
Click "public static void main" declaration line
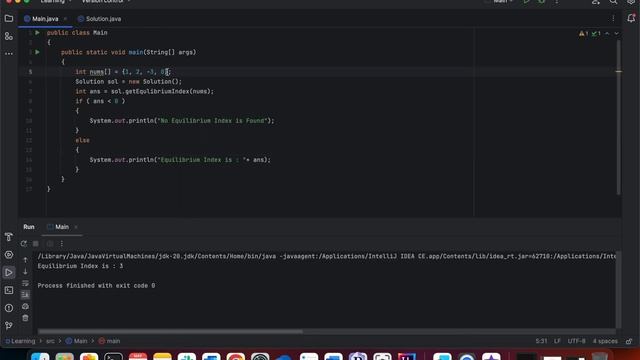tap(129, 52)
